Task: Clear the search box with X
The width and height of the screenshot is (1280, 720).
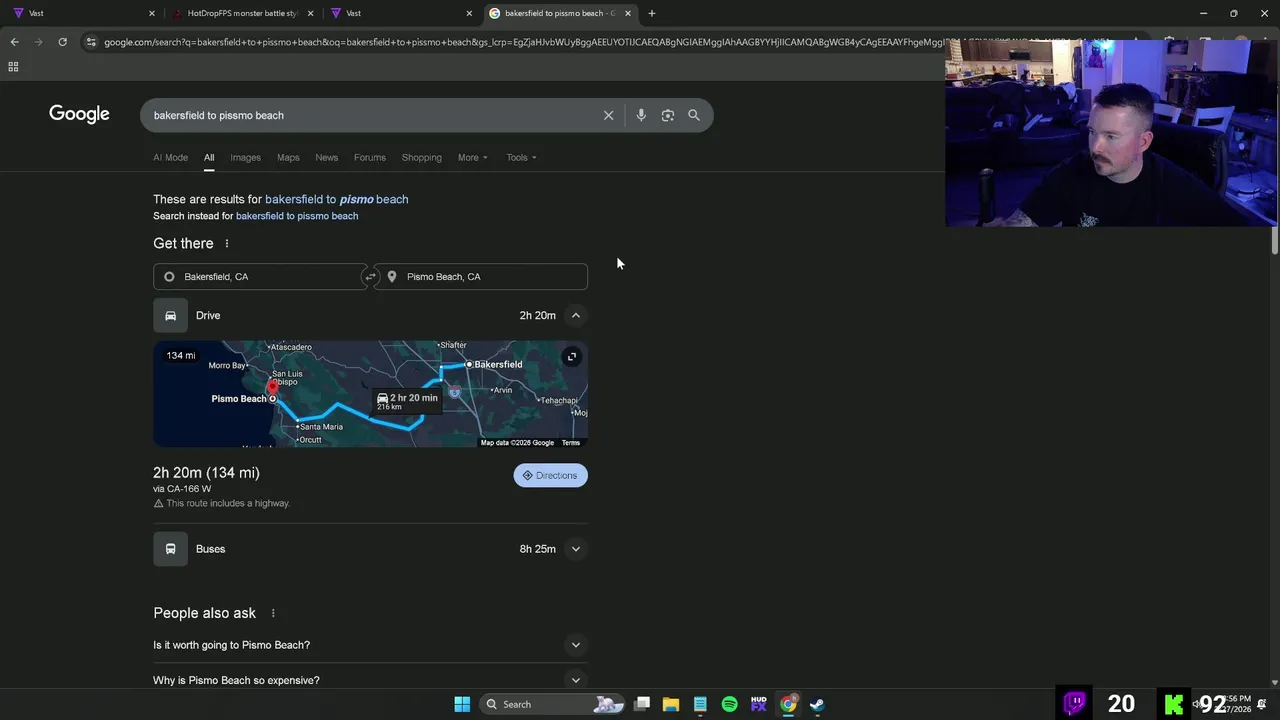Action: pyautogui.click(x=608, y=115)
